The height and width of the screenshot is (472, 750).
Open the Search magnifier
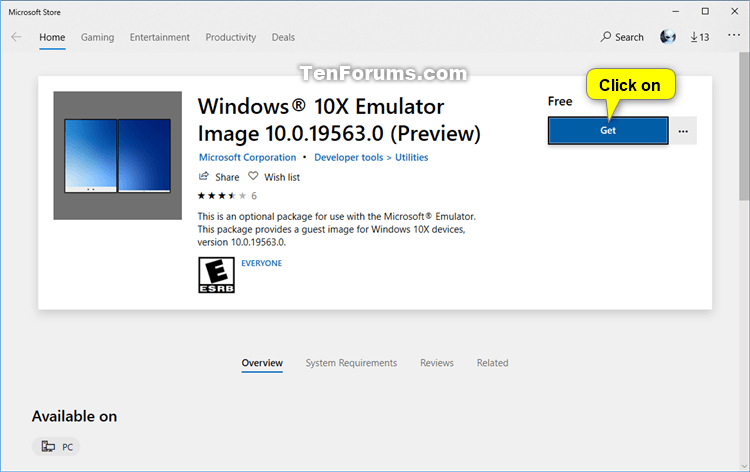click(x=606, y=37)
